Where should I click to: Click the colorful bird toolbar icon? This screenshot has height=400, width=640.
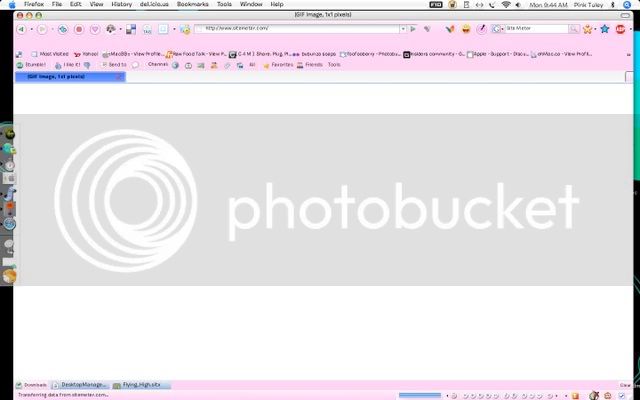450,29
